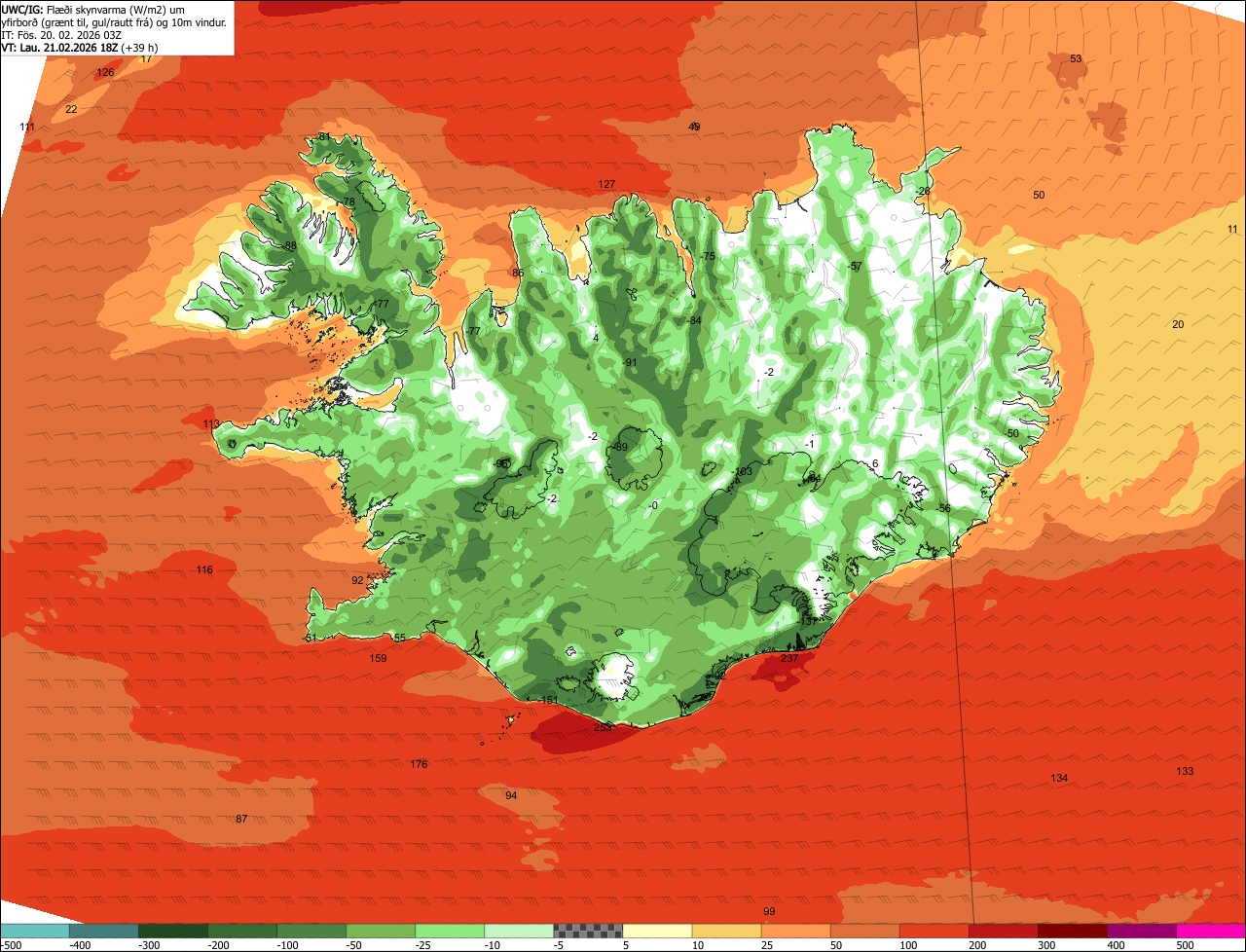The image size is (1246, 952).
Task: Click the '-78' value in the Westfjords
Action: tap(347, 202)
